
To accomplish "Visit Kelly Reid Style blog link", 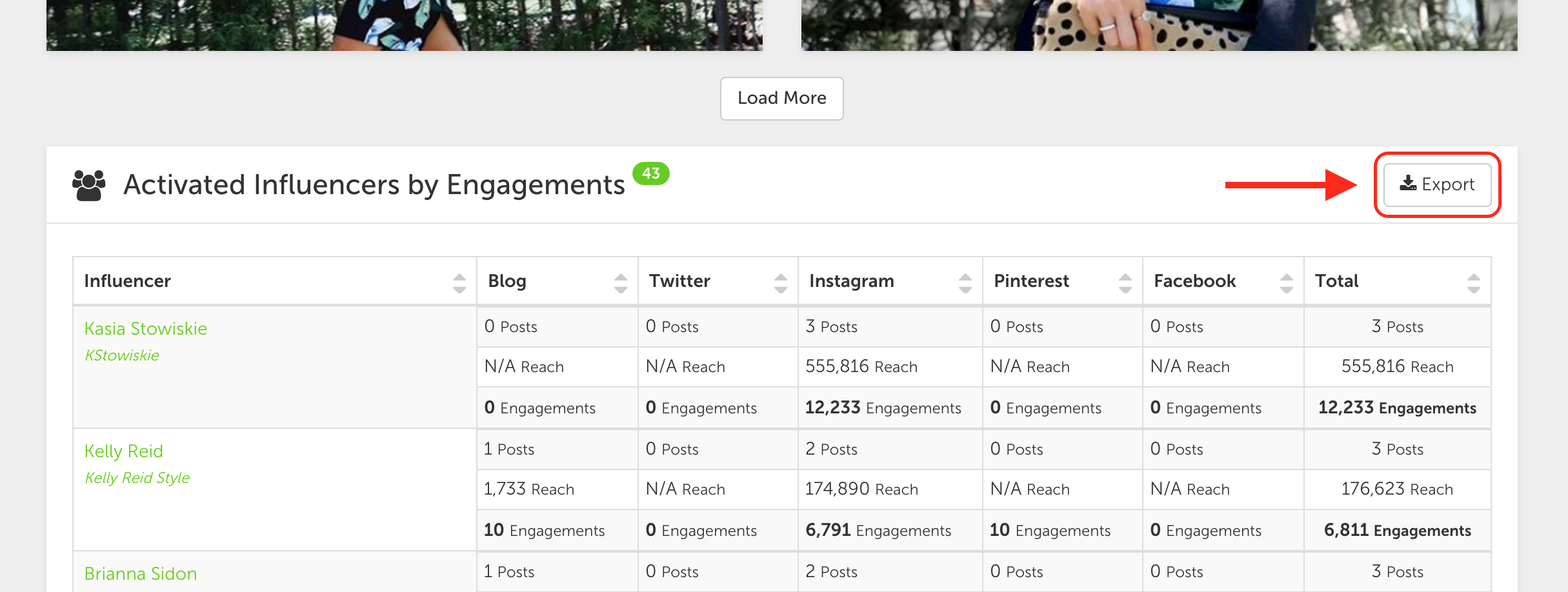I will coord(137,478).
